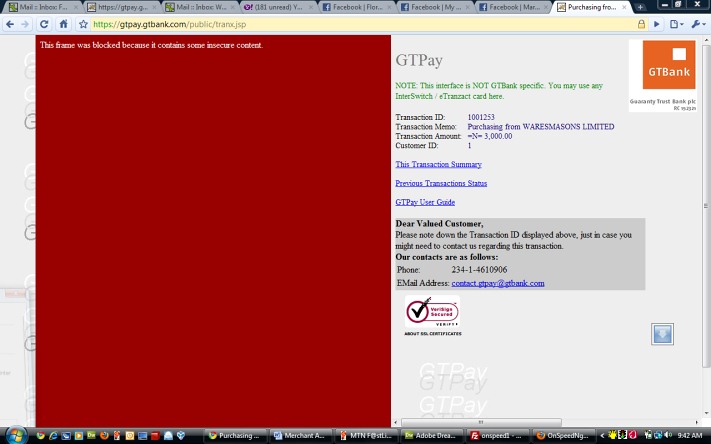Switch to Adobe Drea... taskbar button

pos(432,435)
